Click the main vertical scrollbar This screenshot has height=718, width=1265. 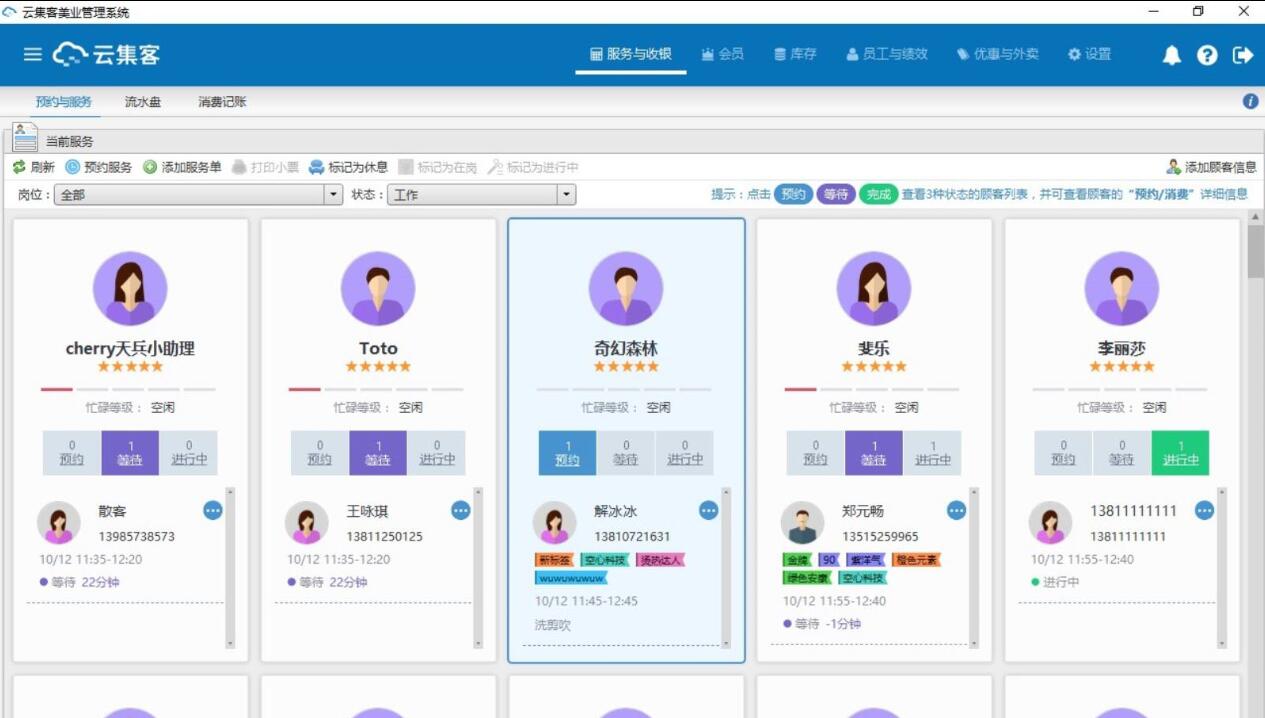(1255, 251)
